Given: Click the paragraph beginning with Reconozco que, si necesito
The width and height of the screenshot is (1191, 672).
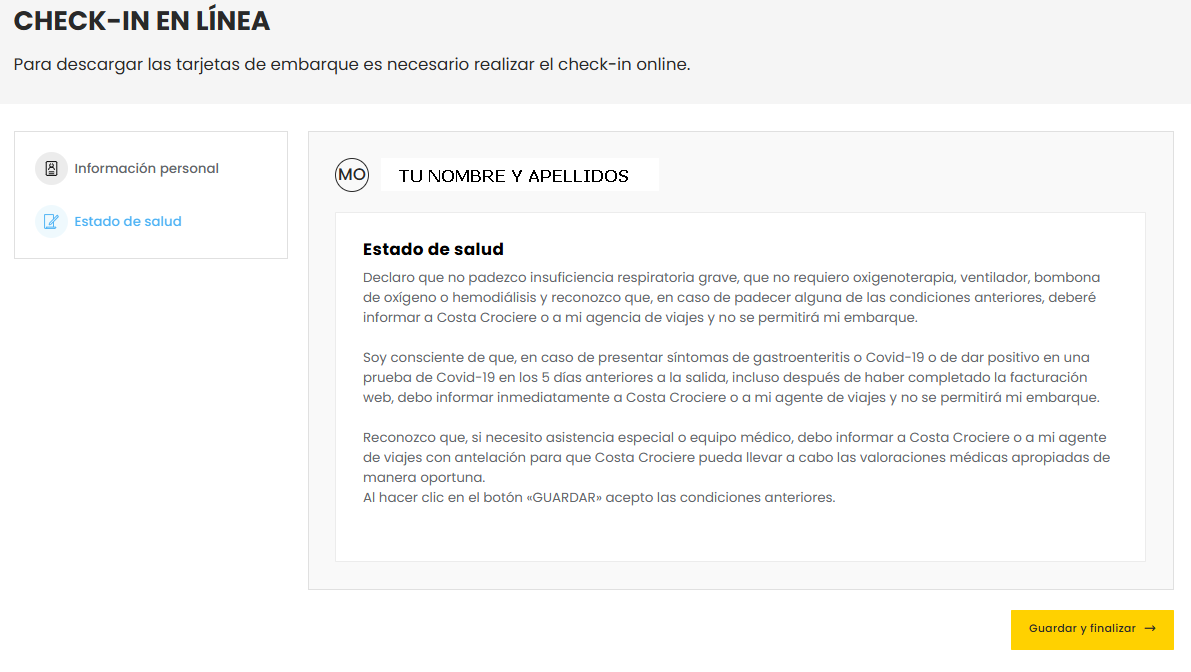Looking at the screenshot, I should pos(735,457).
